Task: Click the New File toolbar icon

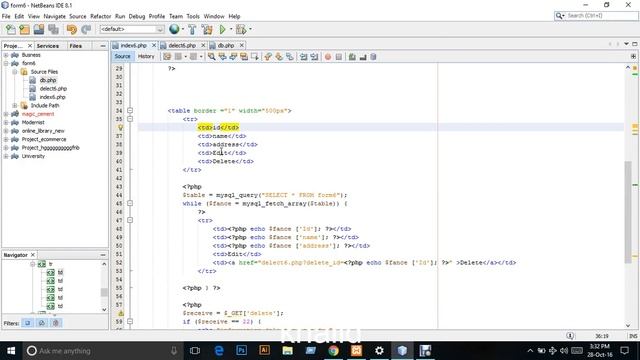Action: coord(11,29)
